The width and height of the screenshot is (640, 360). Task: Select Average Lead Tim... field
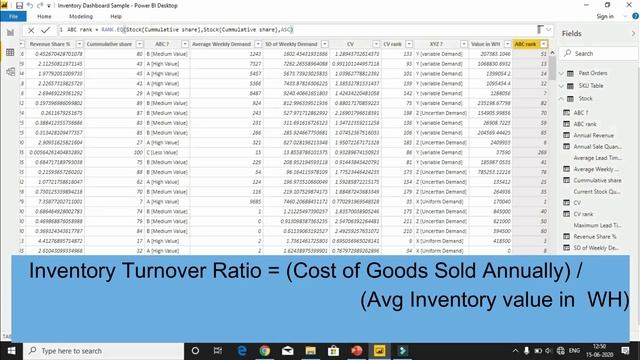[598, 158]
